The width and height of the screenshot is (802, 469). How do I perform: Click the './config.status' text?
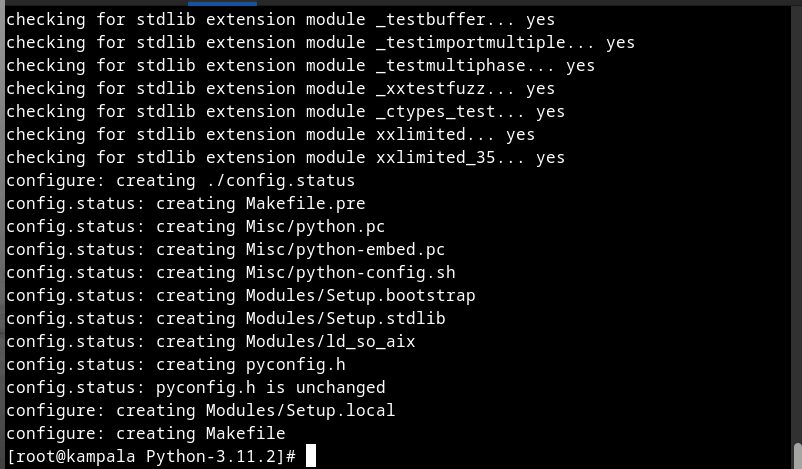click(x=280, y=180)
